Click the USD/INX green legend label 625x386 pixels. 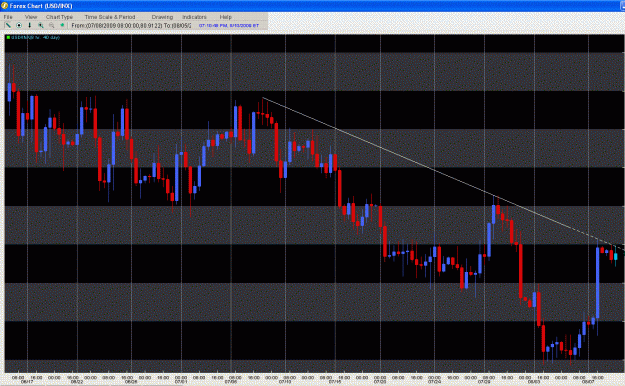click(33, 37)
